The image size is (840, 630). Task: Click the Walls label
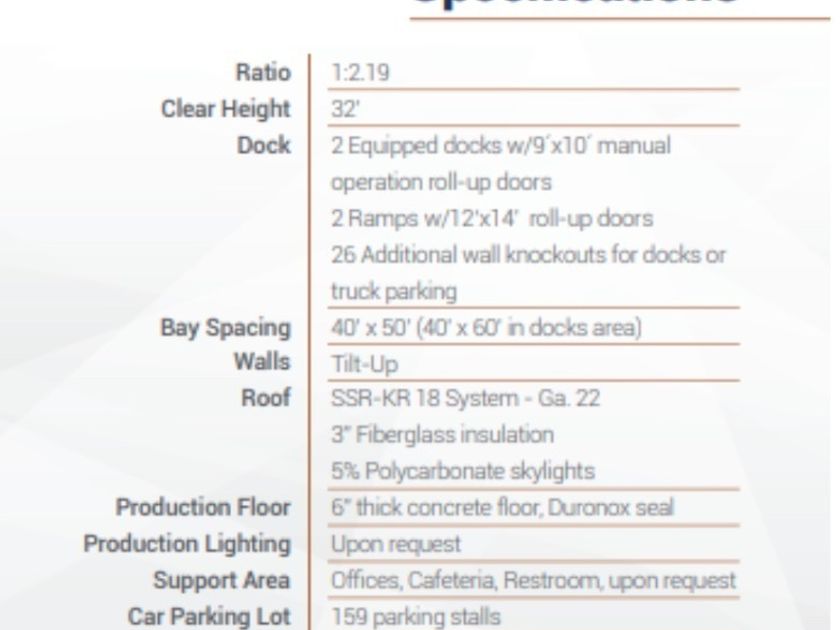(265, 362)
